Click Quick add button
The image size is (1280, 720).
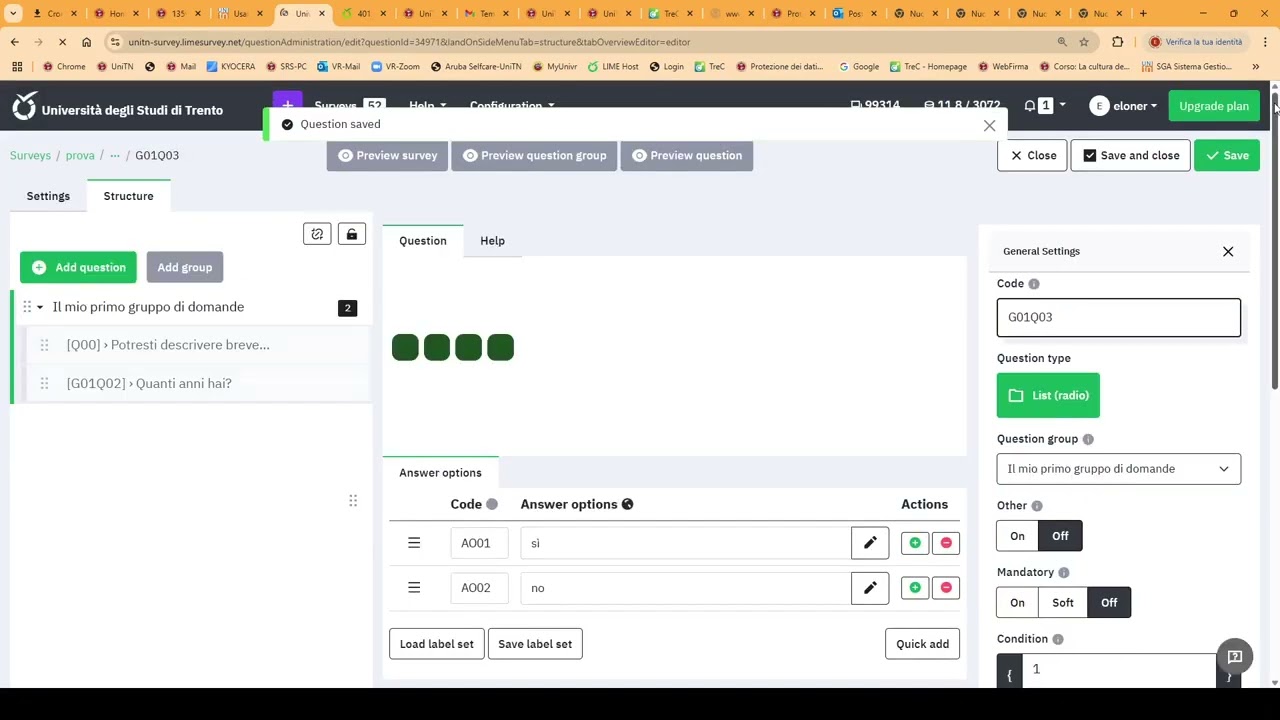click(x=922, y=644)
